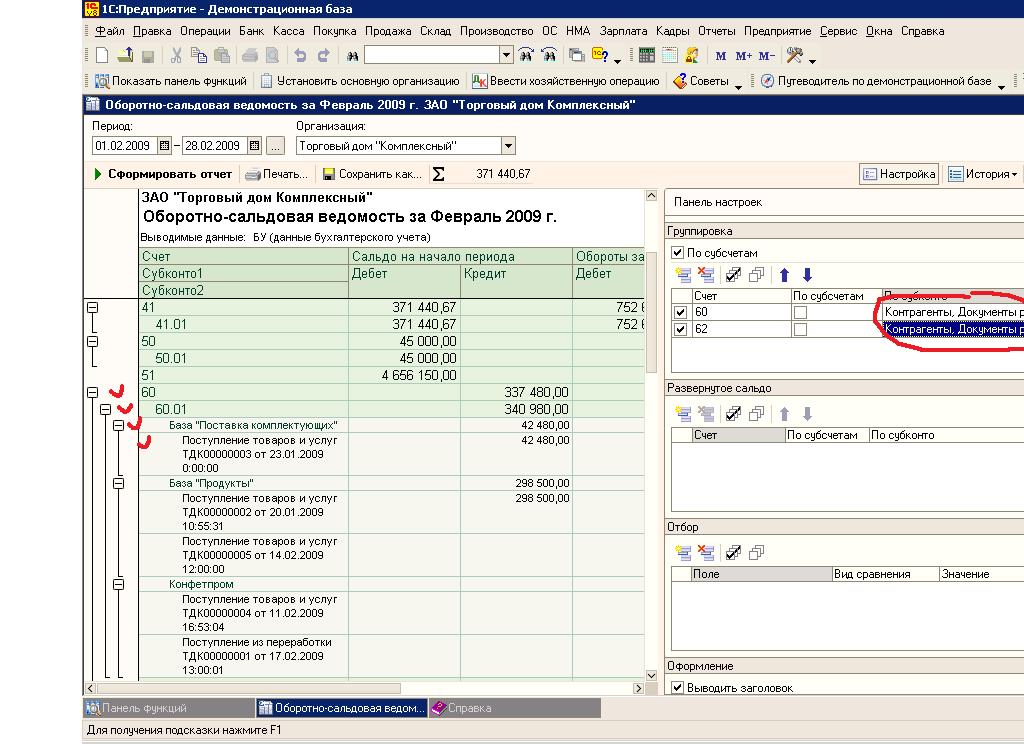
Task: Add a filter row in Отбор toolbar
Action: point(683,553)
